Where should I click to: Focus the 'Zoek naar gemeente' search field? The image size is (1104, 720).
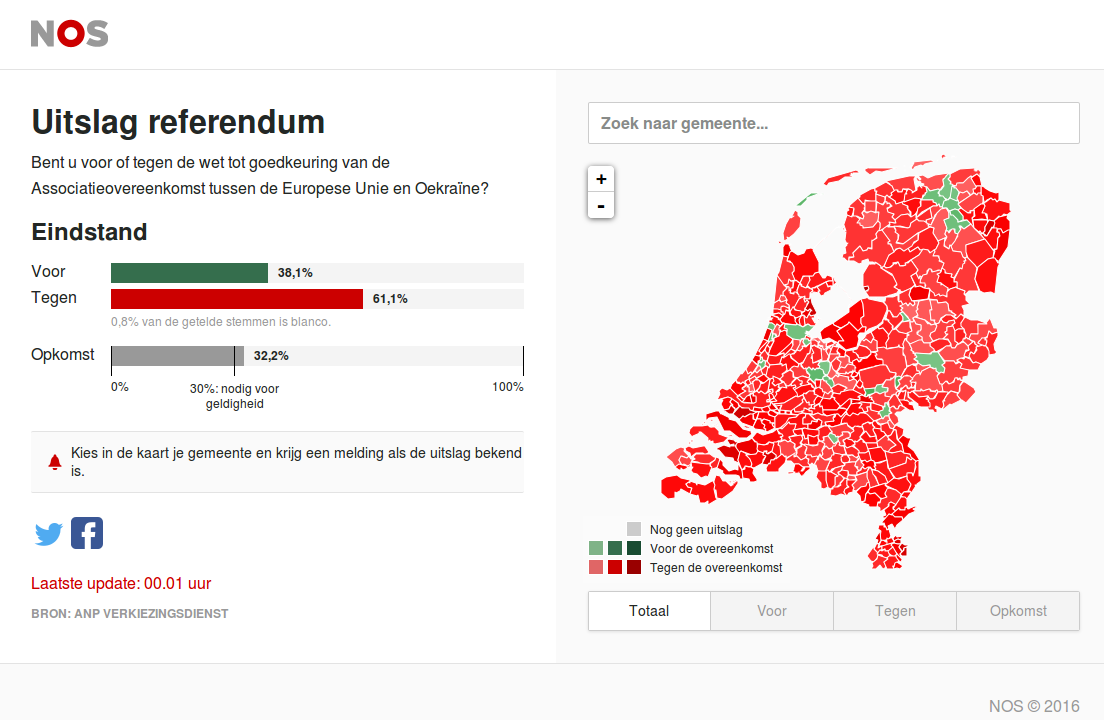tap(834, 123)
